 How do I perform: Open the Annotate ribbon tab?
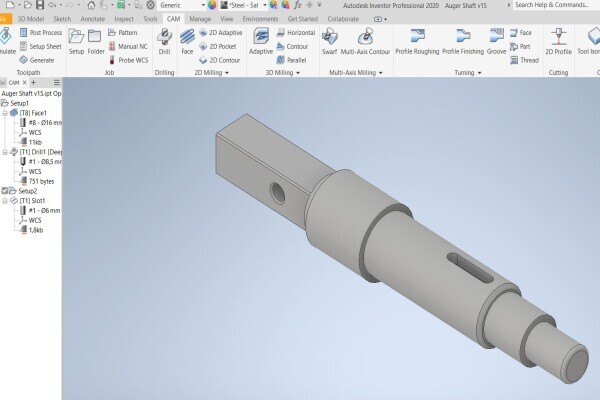point(93,19)
